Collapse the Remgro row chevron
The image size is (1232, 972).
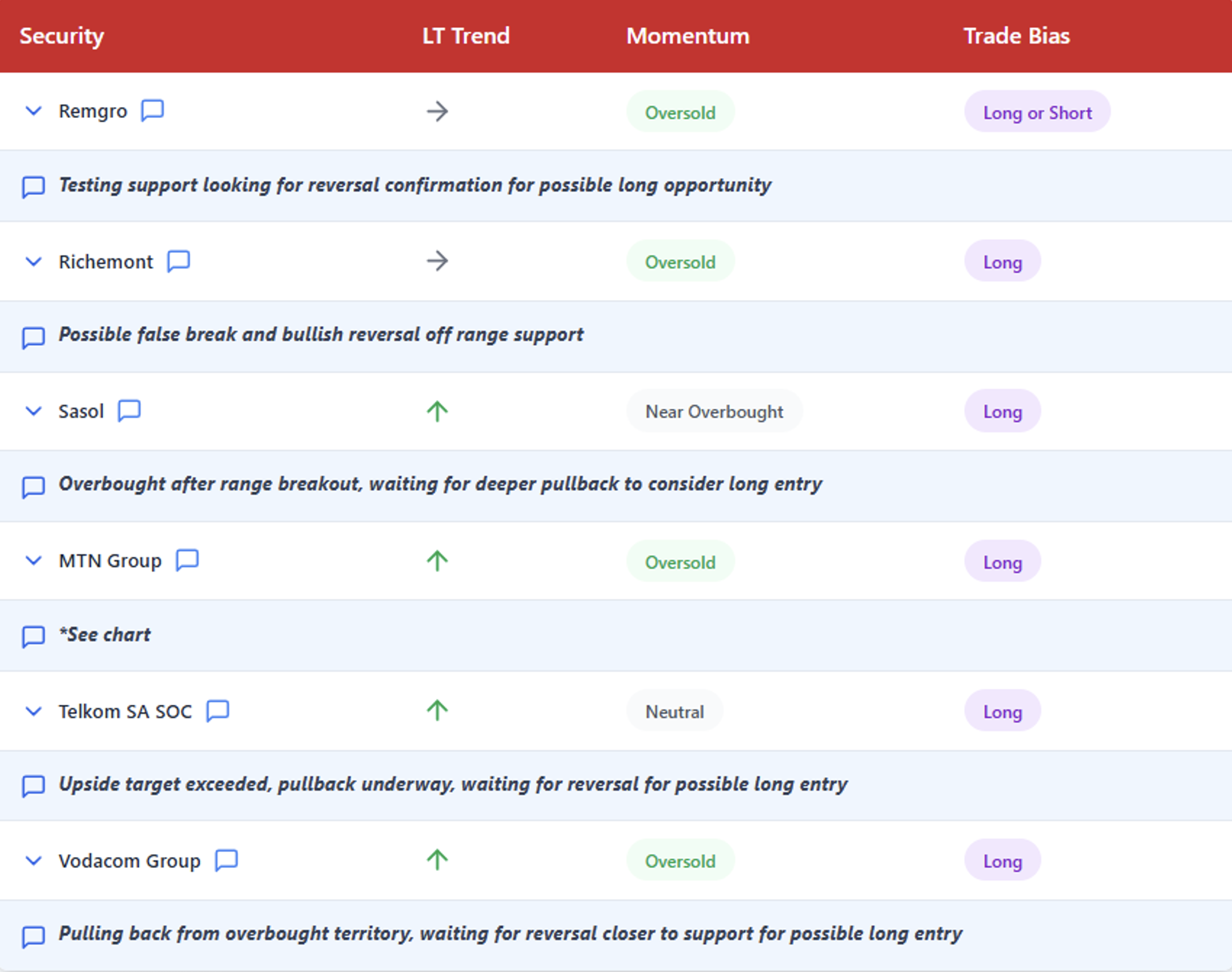34,110
